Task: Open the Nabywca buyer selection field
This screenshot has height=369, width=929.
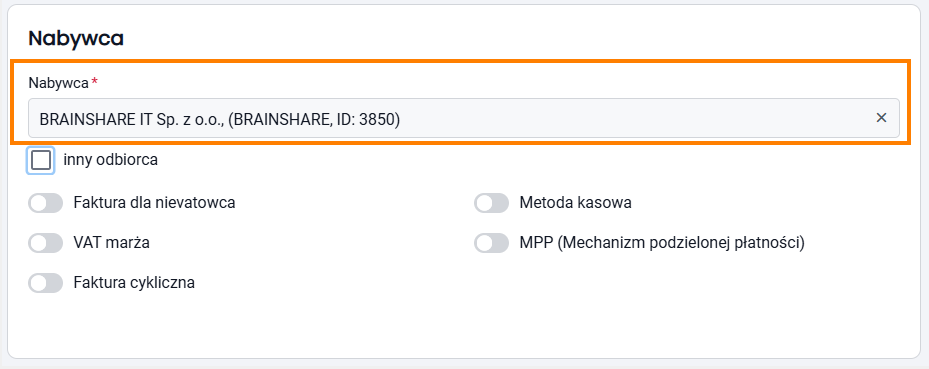Action: pos(464,118)
